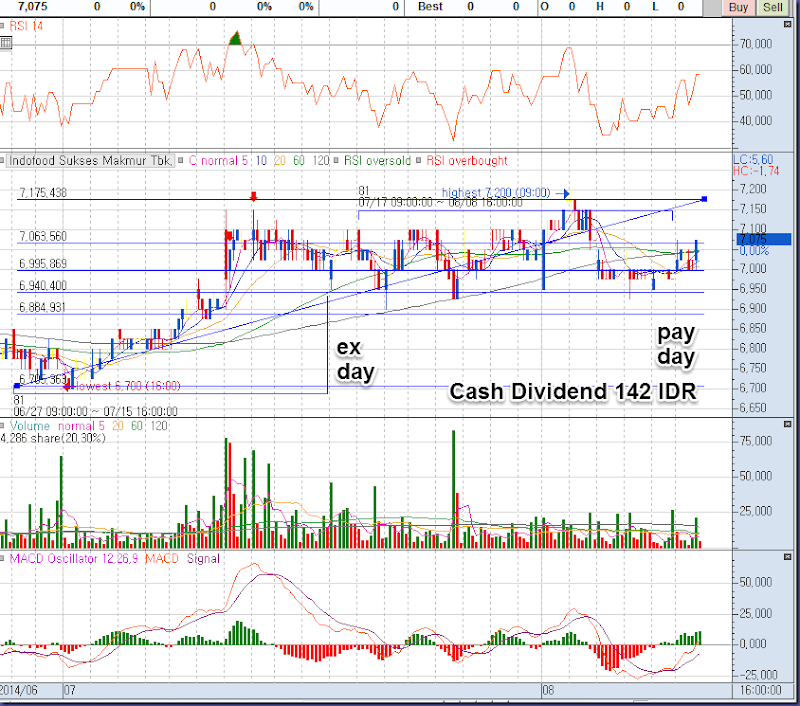800x706 pixels.
Task: Click the lowest 6,700 (16:00) label
Action: (x=128, y=386)
